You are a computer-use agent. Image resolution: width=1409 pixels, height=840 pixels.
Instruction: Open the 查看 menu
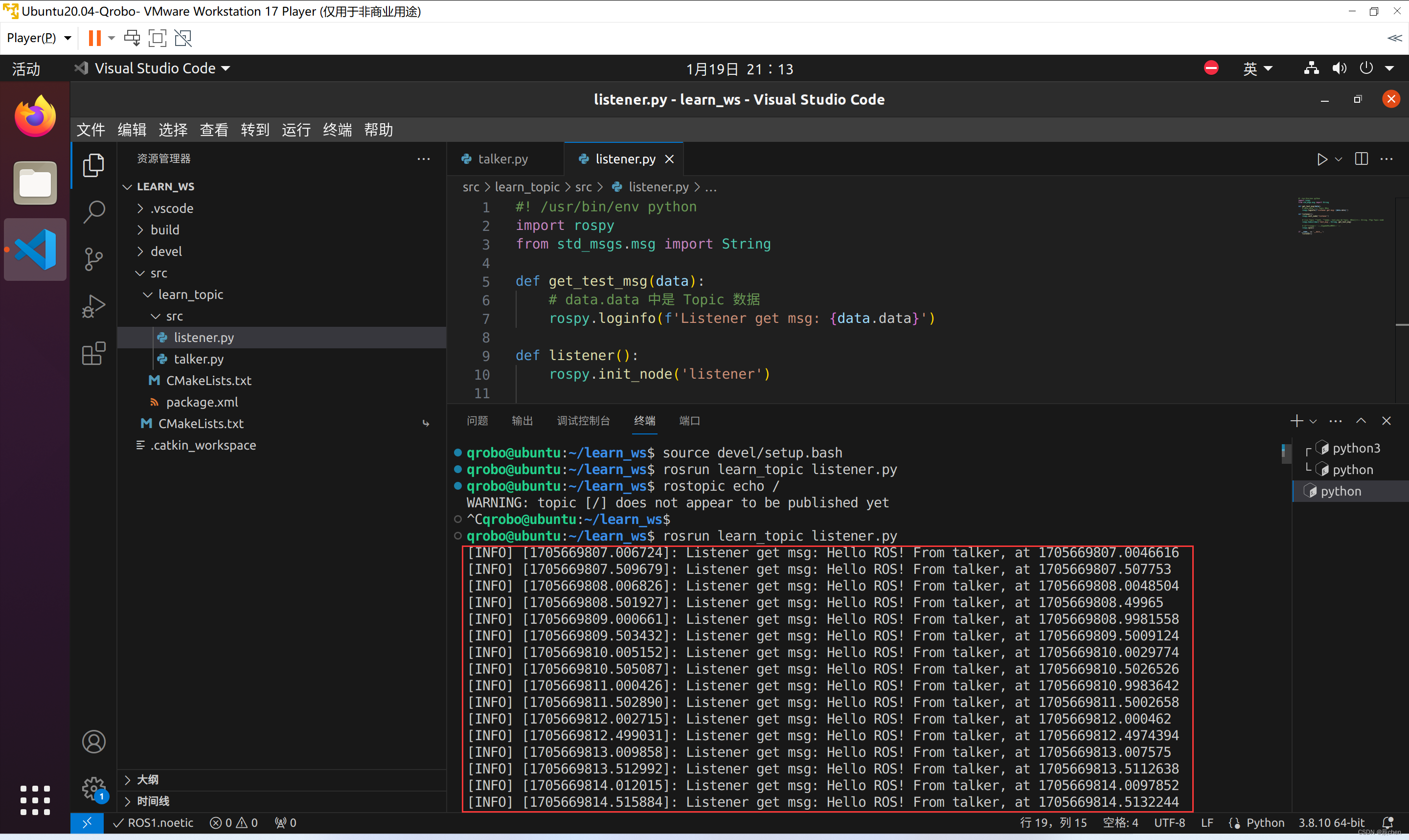pyautogui.click(x=214, y=130)
